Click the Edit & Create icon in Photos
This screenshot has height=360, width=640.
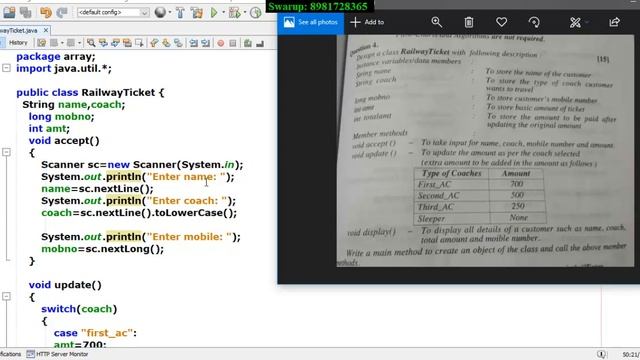[575, 22]
